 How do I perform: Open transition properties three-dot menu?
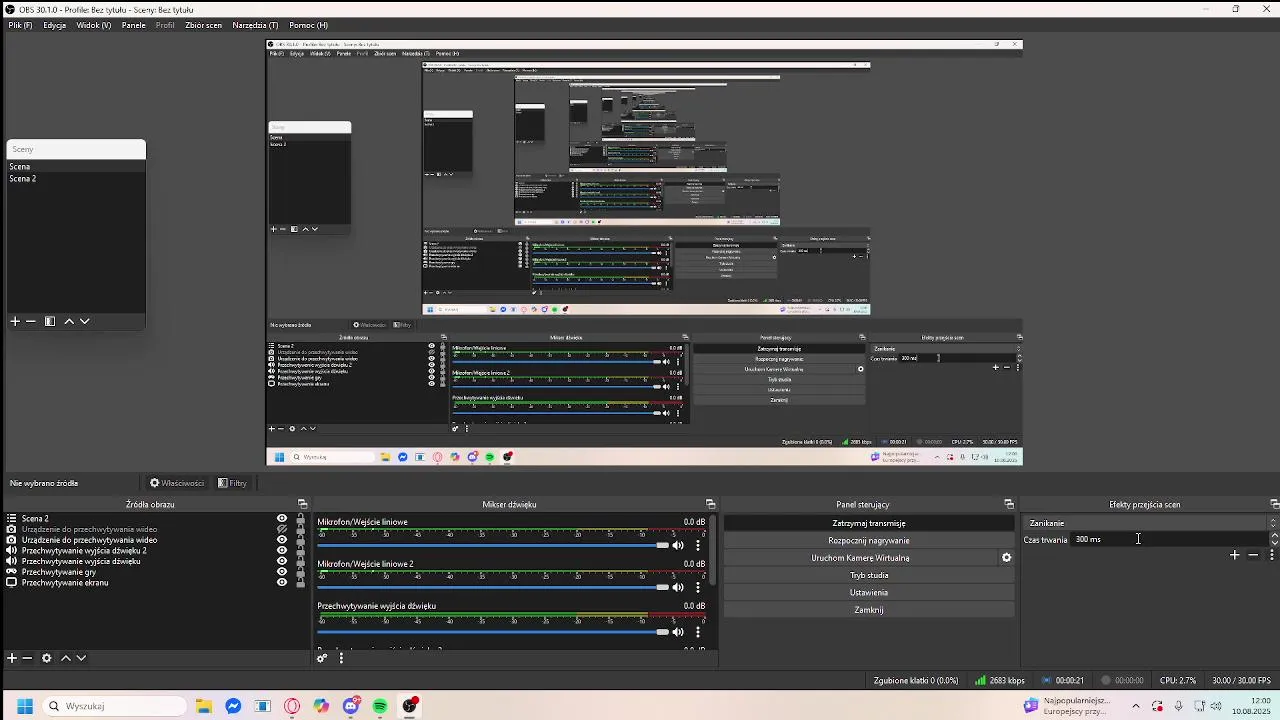click(1271, 555)
